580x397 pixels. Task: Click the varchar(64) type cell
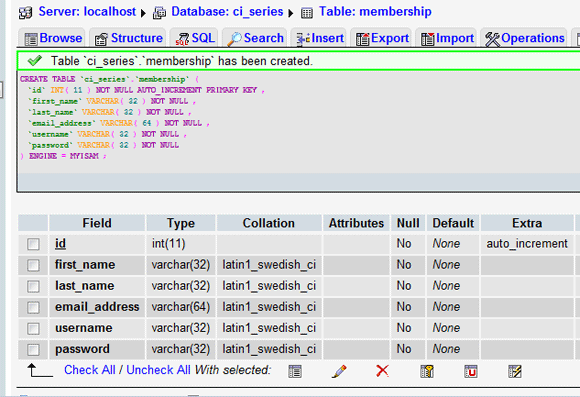click(x=181, y=307)
